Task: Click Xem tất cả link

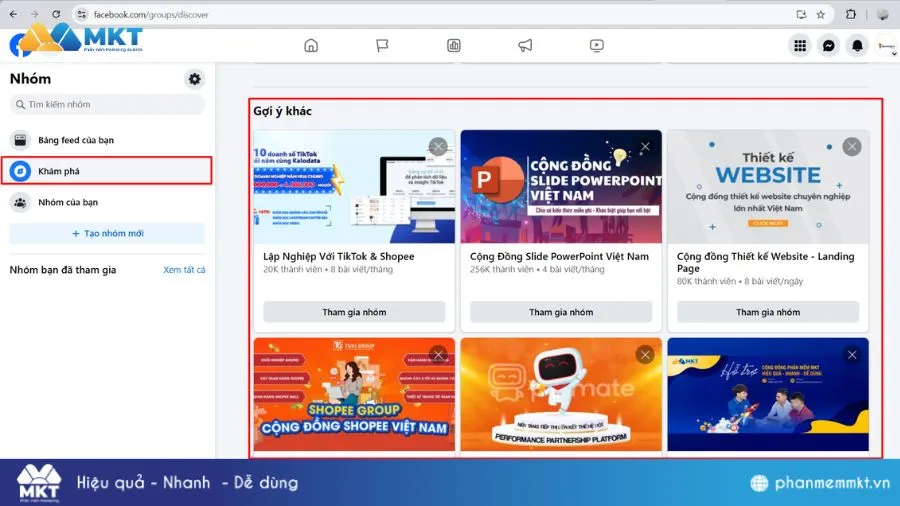Action: pos(184,270)
